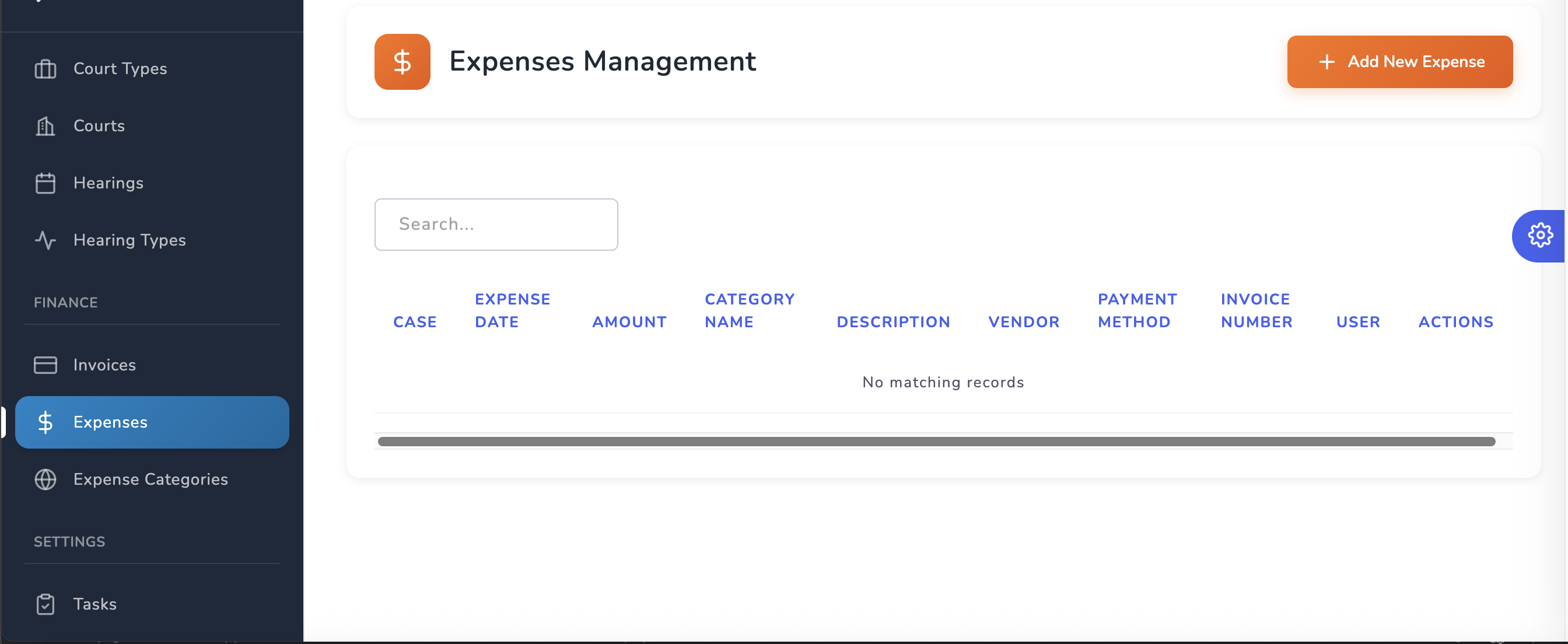The image size is (1568, 644).
Task: Open the settings gear on the right edge
Action: [x=1540, y=236]
